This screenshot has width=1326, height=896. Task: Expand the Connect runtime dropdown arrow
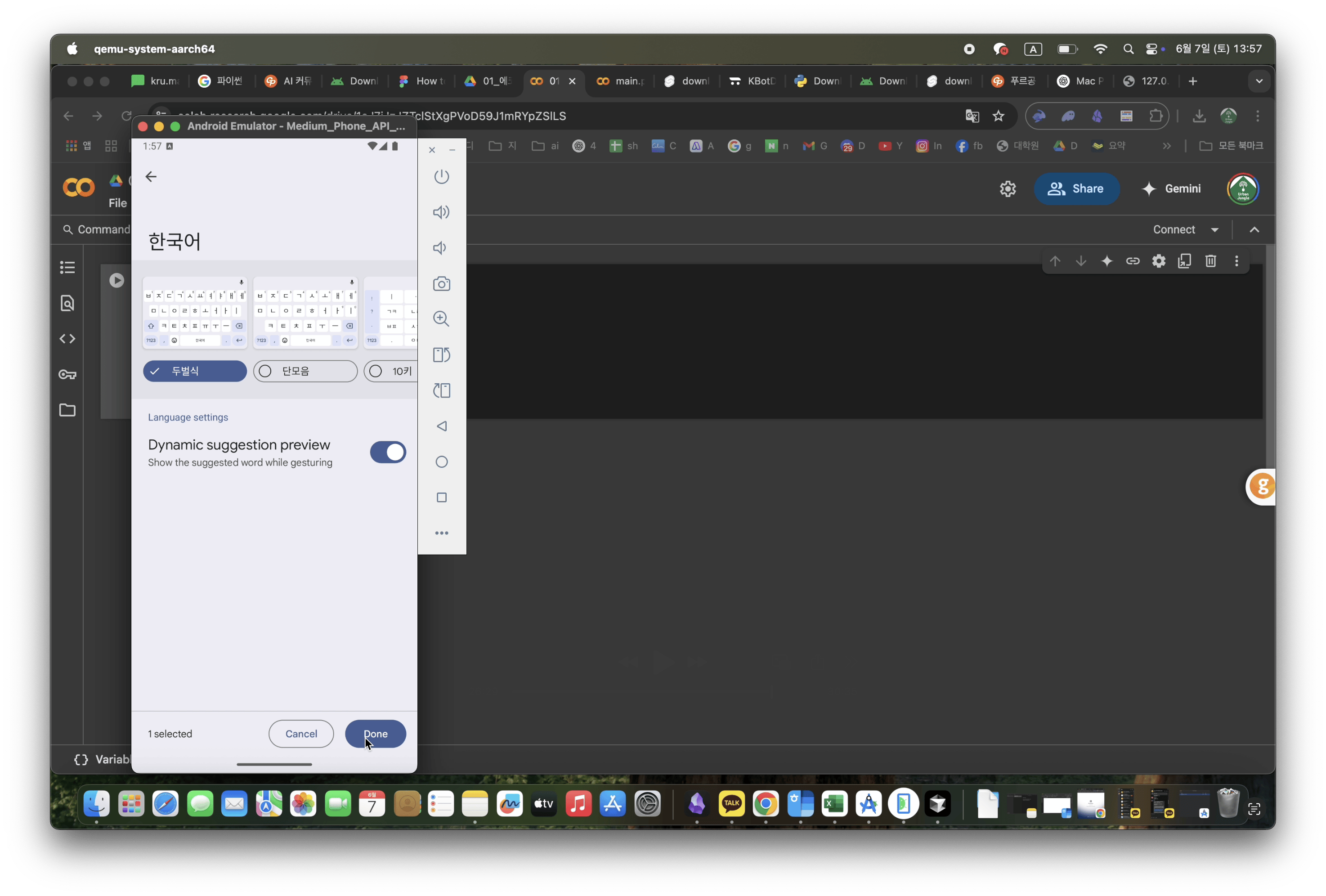1214,229
